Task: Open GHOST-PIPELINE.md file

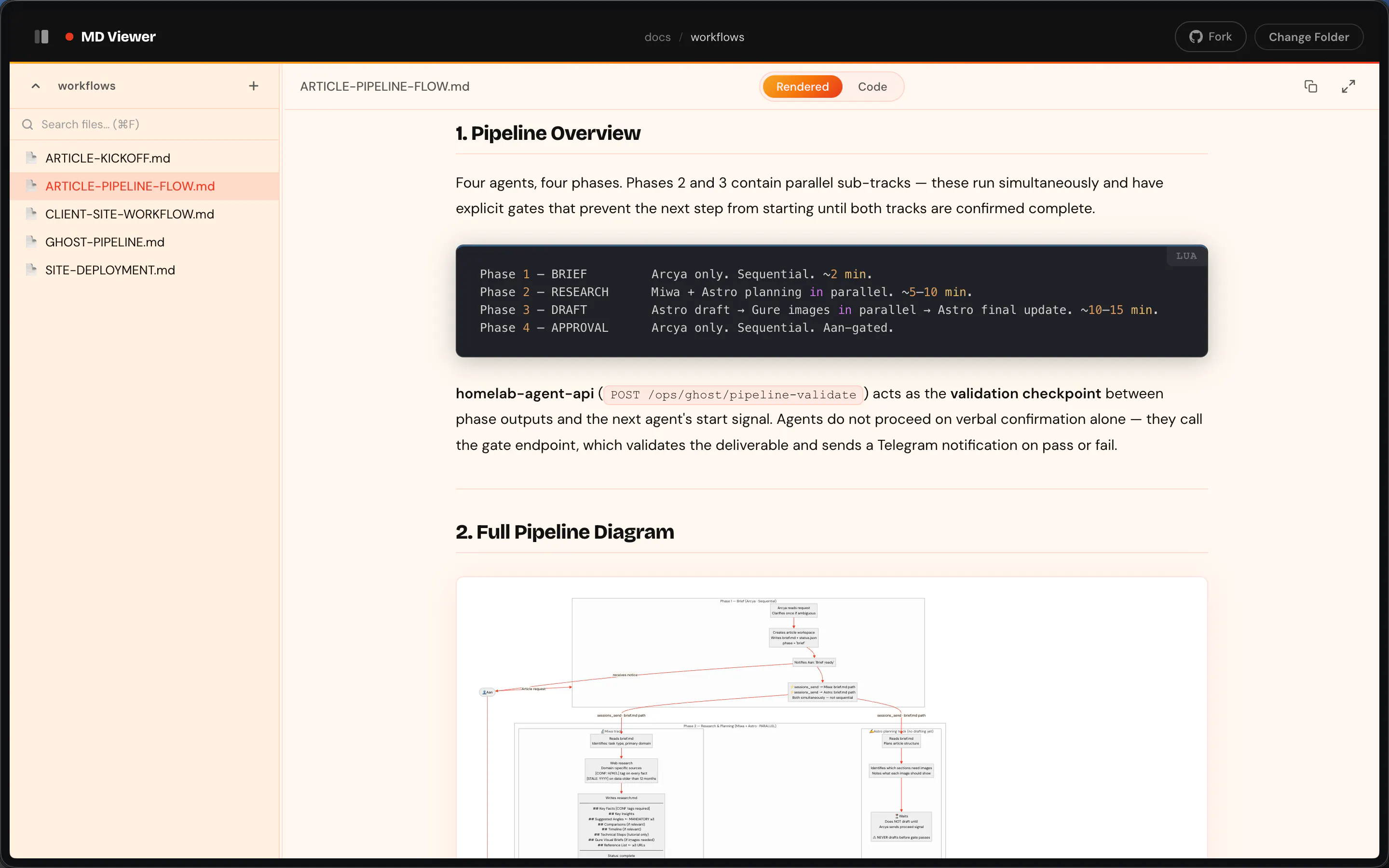Action: (x=145, y=242)
